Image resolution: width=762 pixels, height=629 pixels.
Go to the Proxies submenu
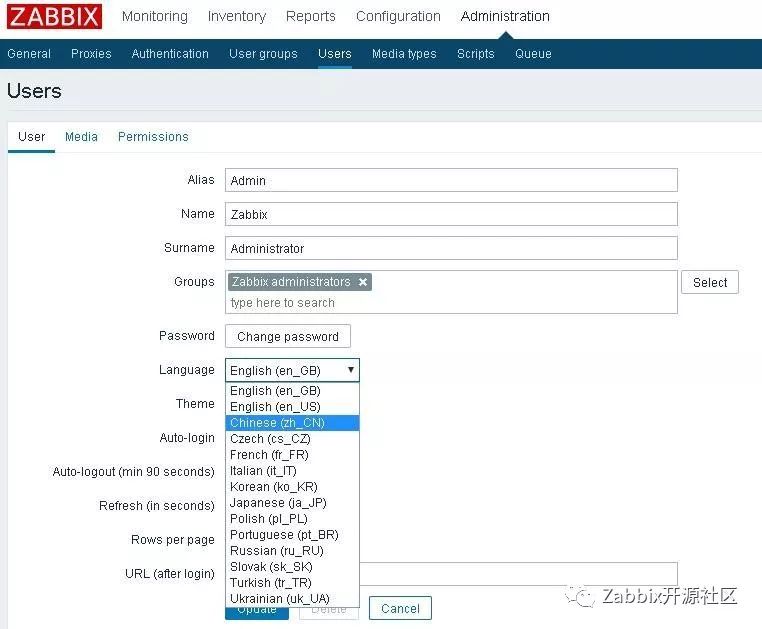[x=91, y=53]
